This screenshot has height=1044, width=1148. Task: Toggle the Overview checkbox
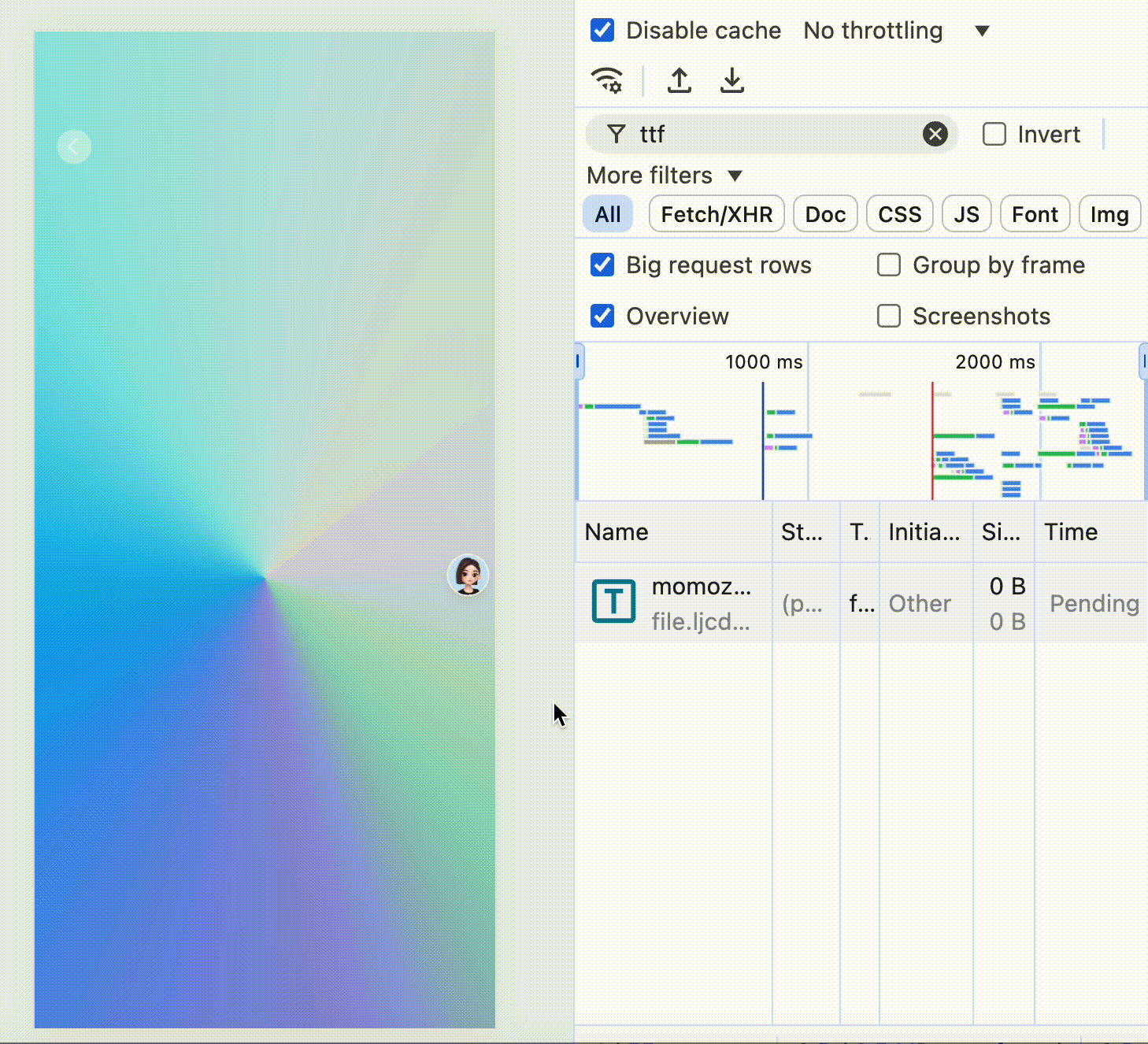602,317
